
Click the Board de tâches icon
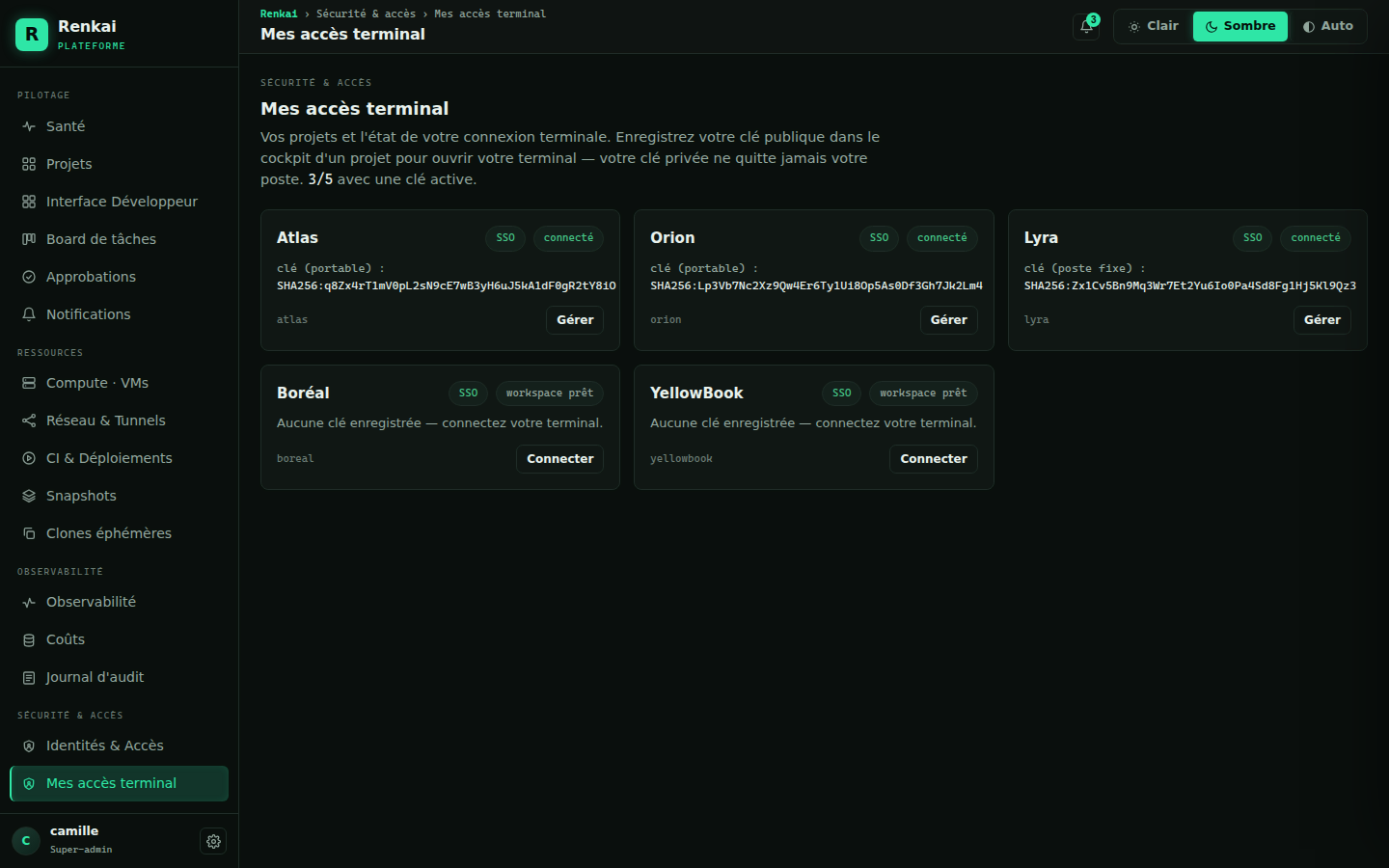point(29,239)
